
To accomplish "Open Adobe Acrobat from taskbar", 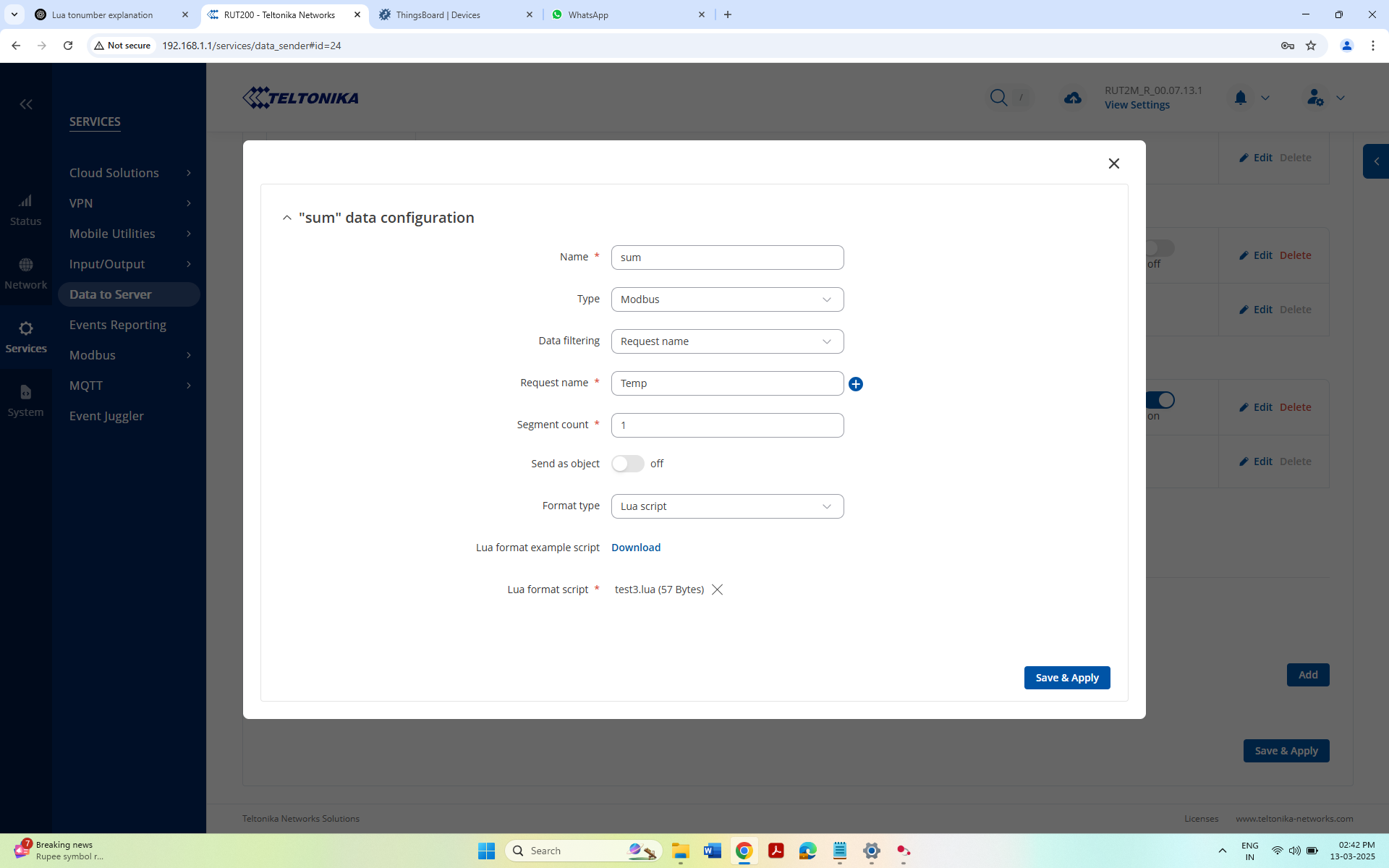I will click(x=776, y=851).
